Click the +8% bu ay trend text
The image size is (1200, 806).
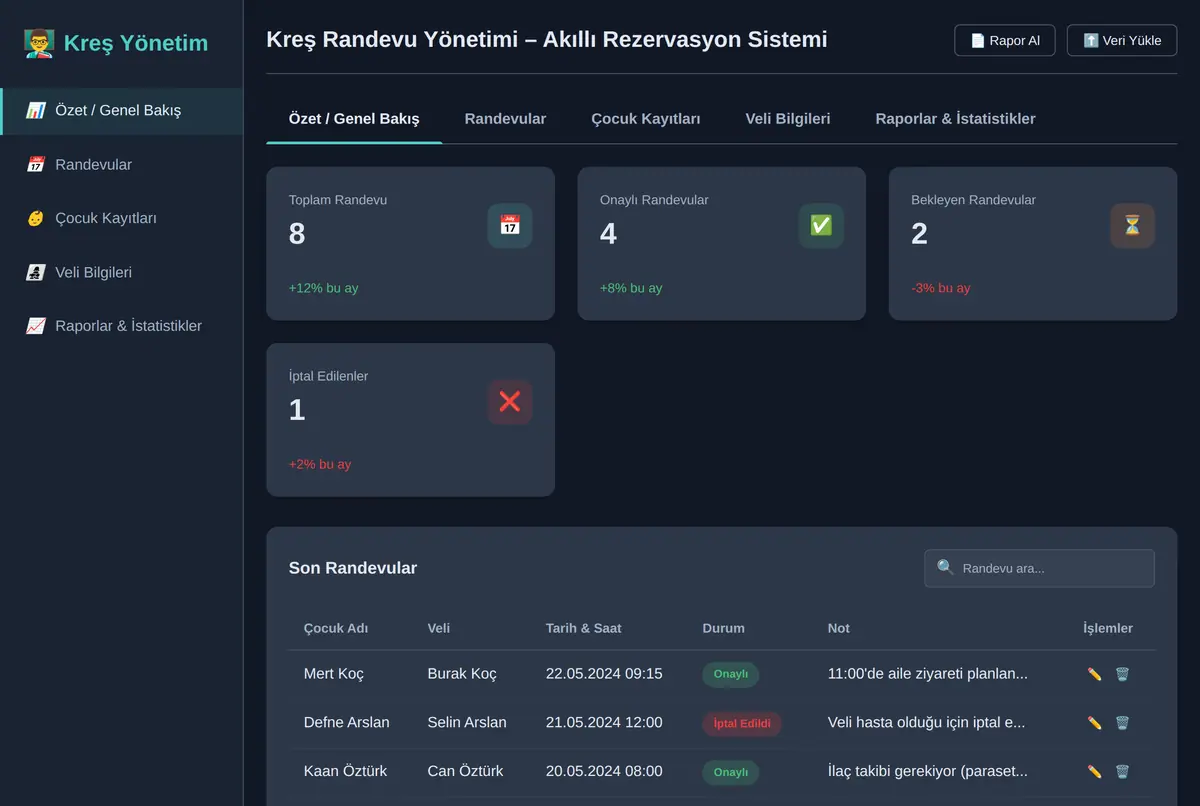point(631,288)
